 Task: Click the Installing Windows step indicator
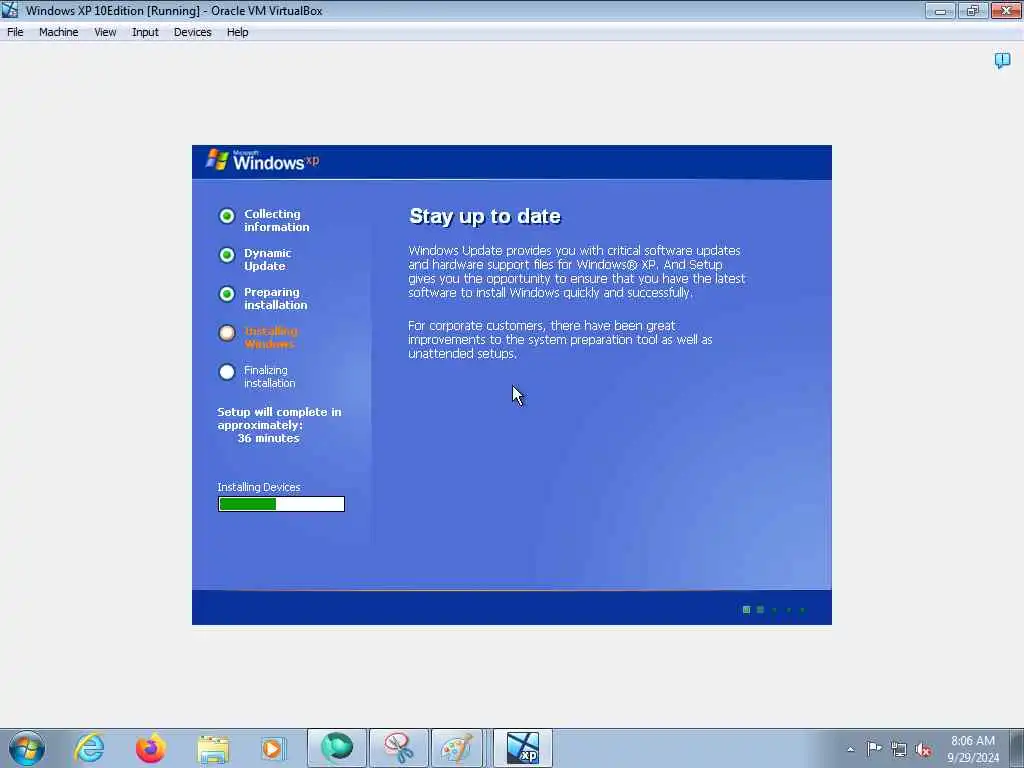pos(227,333)
